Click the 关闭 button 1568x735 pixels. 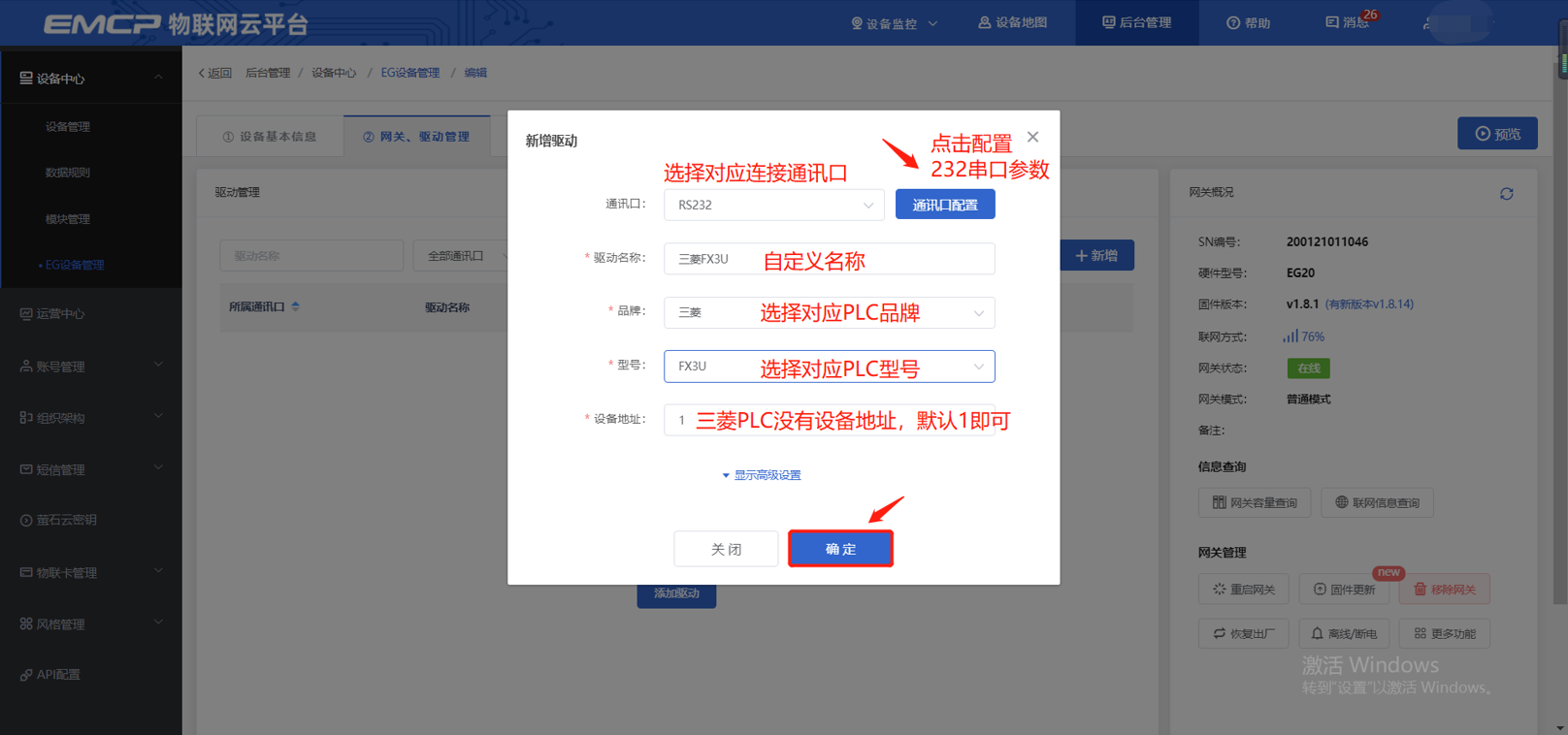click(x=726, y=549)
